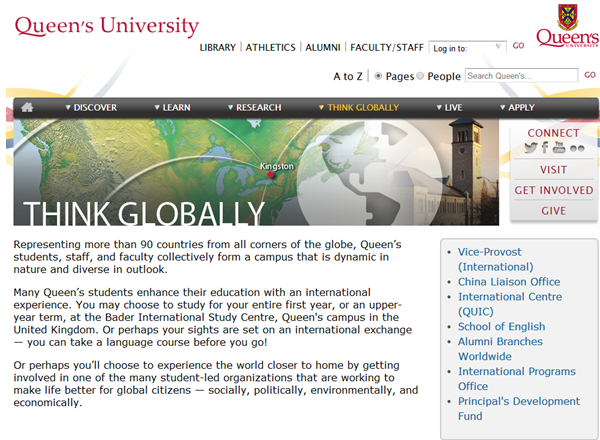Expand the Research menu
Image resolution: width=600 pixels, height=440 pixels.
254,108
